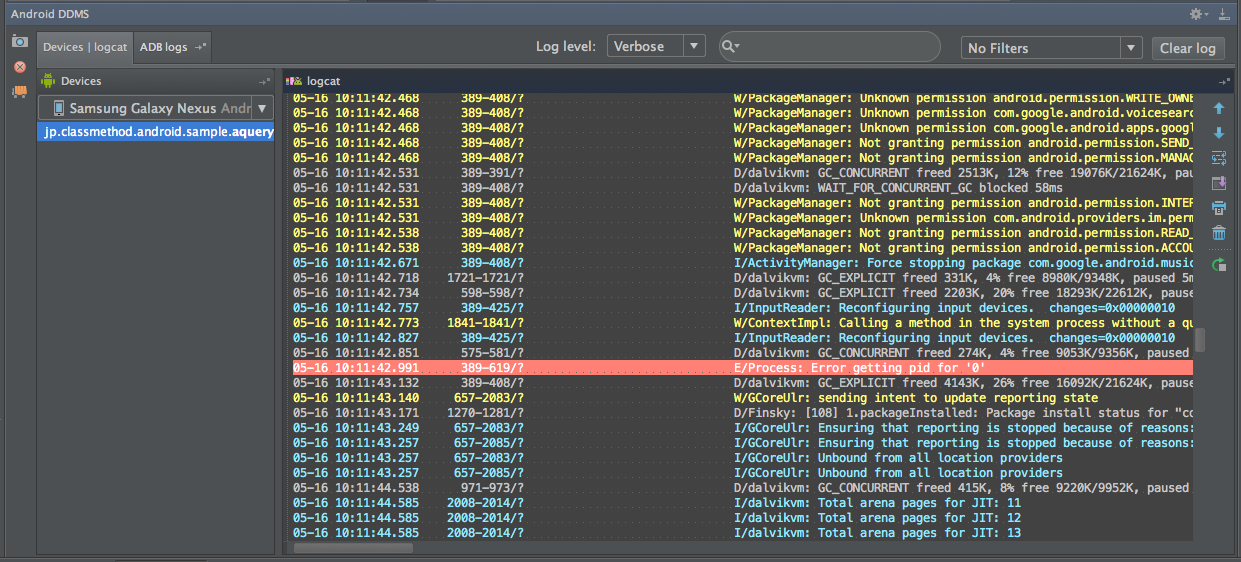Click the Devices panel title
1241x562 pixels.
[x=81, y=81]
